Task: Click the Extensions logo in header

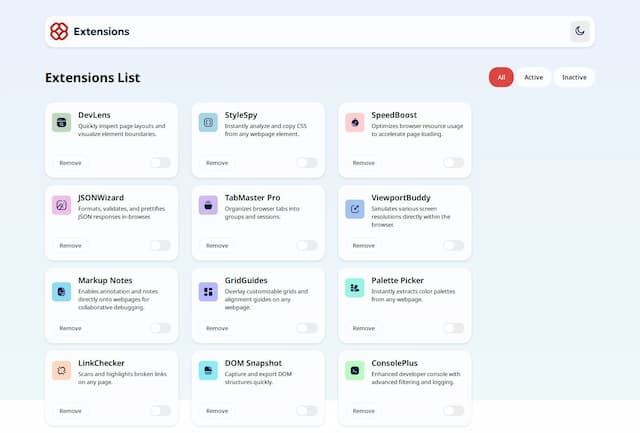Action: 60,31
